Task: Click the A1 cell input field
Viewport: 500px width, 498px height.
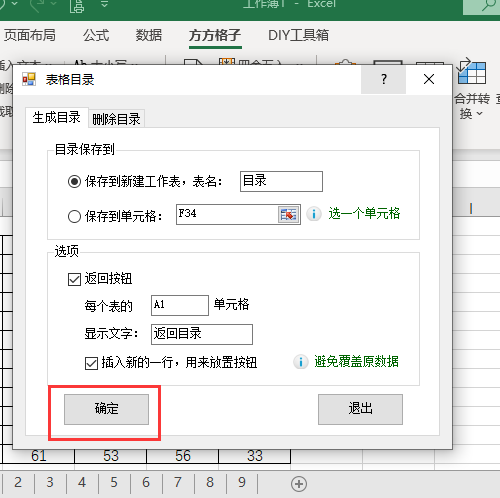Action: click(180, 305)
